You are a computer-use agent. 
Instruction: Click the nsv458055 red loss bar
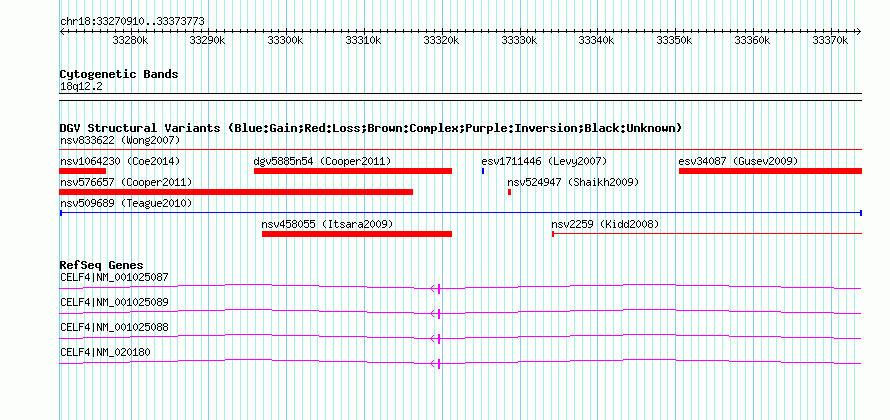(357, 234)
